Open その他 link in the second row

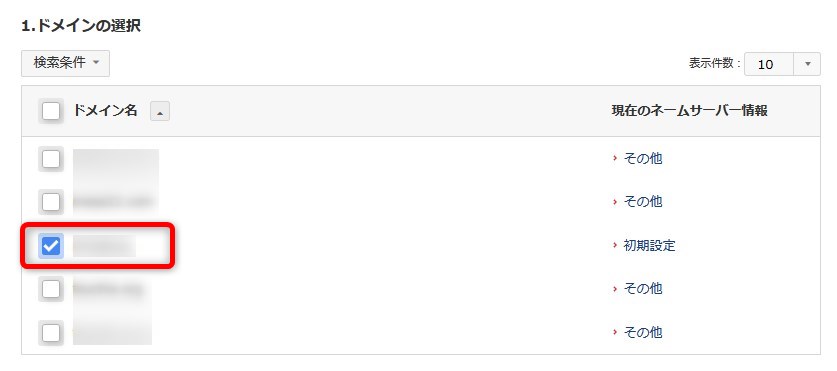643,202
